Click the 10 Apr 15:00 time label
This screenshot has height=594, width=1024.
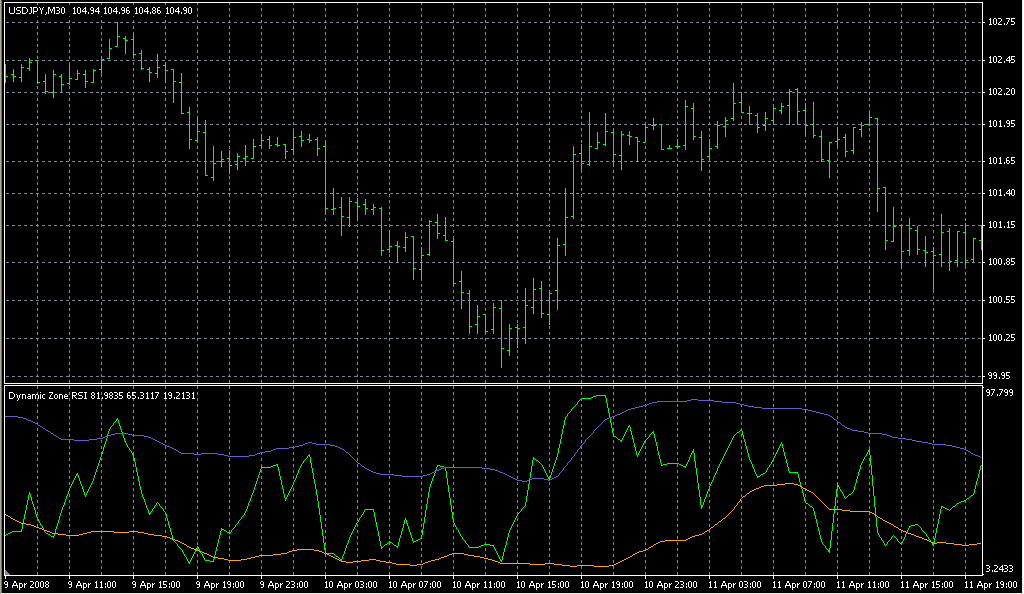point(542,583)
